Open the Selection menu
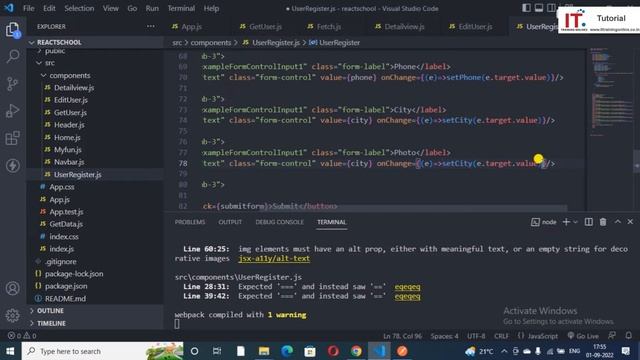The image size is (640, 360). (x=79, y=8)
